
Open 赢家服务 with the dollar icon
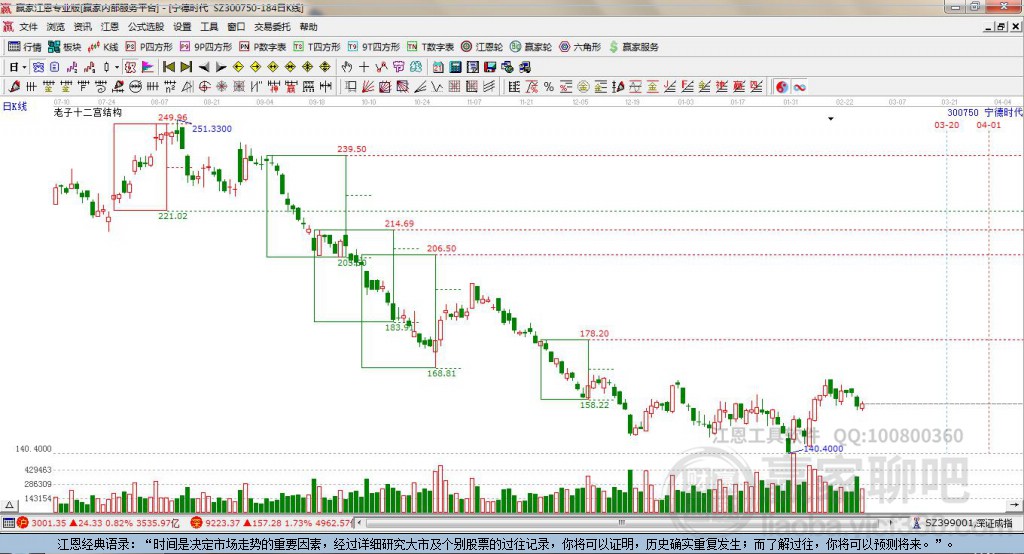click(x=633, y=47)
